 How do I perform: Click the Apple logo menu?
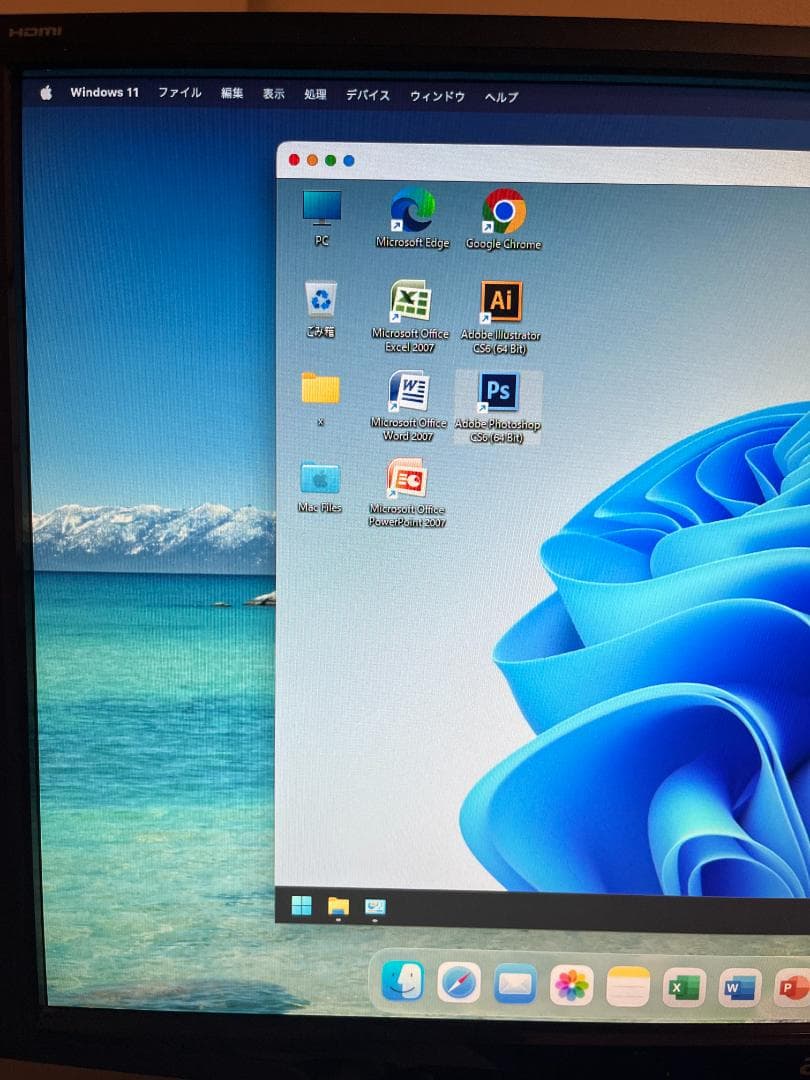click(46, 93)
